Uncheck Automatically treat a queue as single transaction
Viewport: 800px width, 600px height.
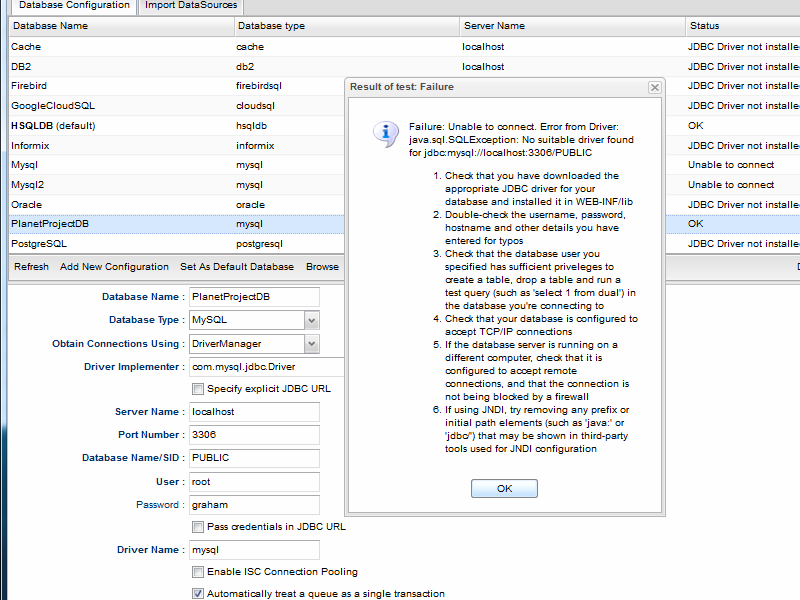(198, 594)
